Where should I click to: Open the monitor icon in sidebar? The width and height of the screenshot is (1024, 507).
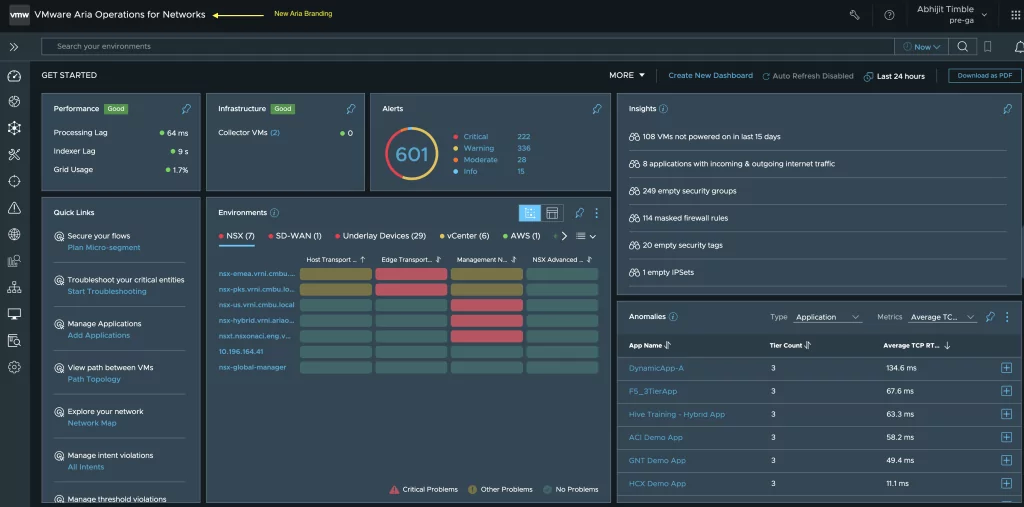click(14, 314)
